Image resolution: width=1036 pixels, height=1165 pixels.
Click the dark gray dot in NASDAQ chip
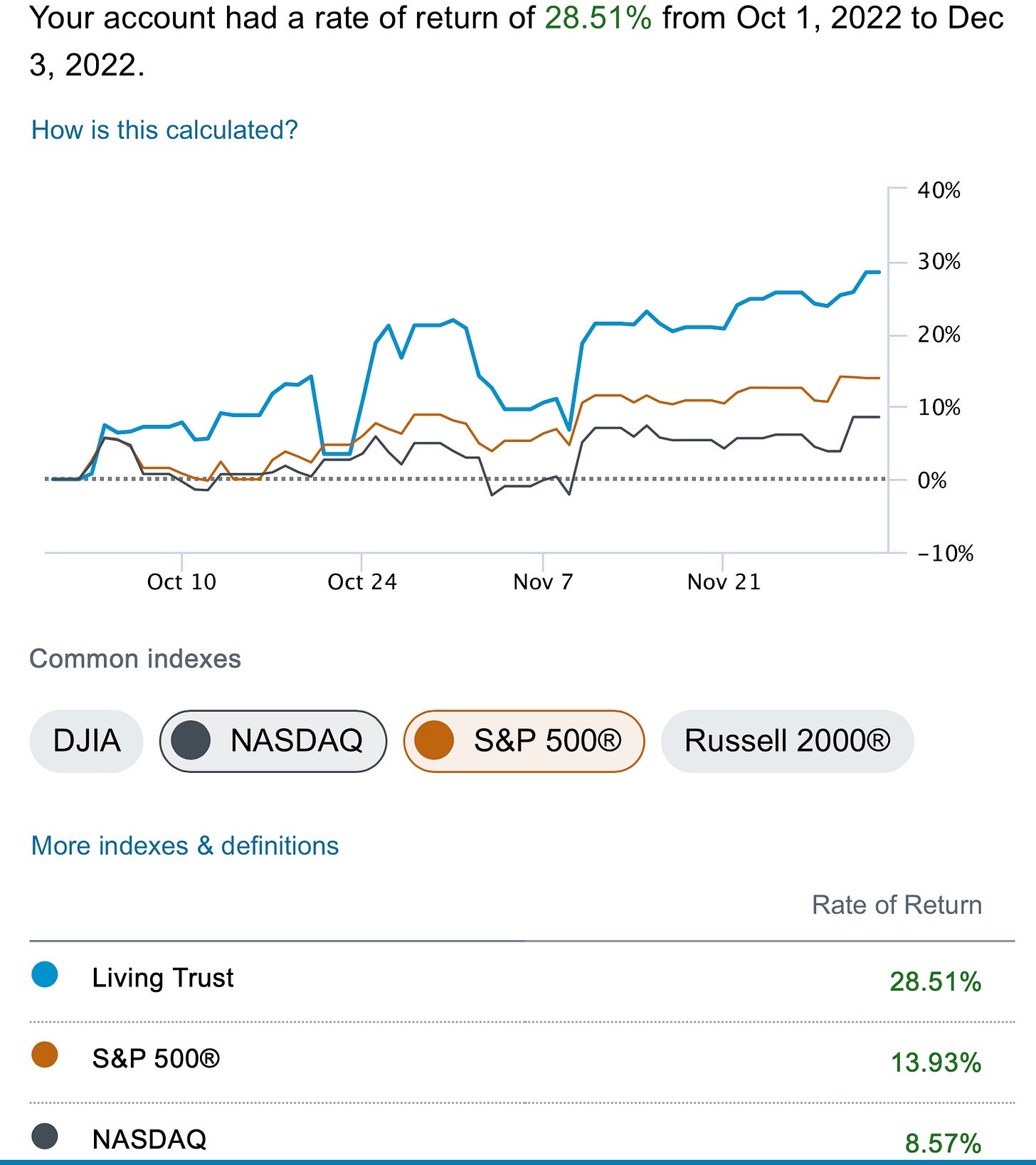191,741
